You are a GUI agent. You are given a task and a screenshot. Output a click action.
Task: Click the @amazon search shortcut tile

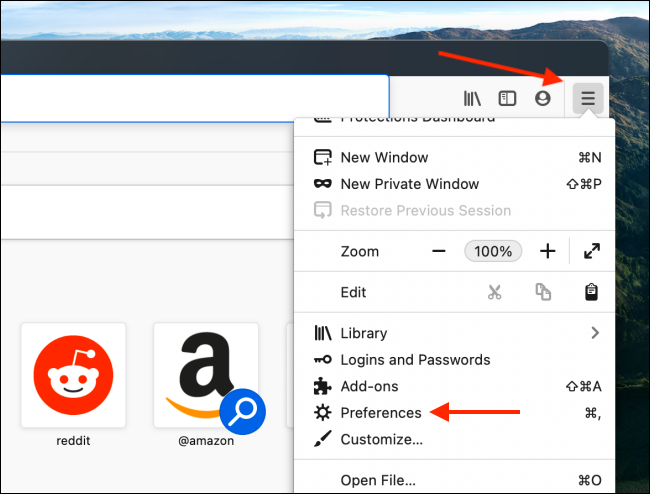click(x=206, y=376)
